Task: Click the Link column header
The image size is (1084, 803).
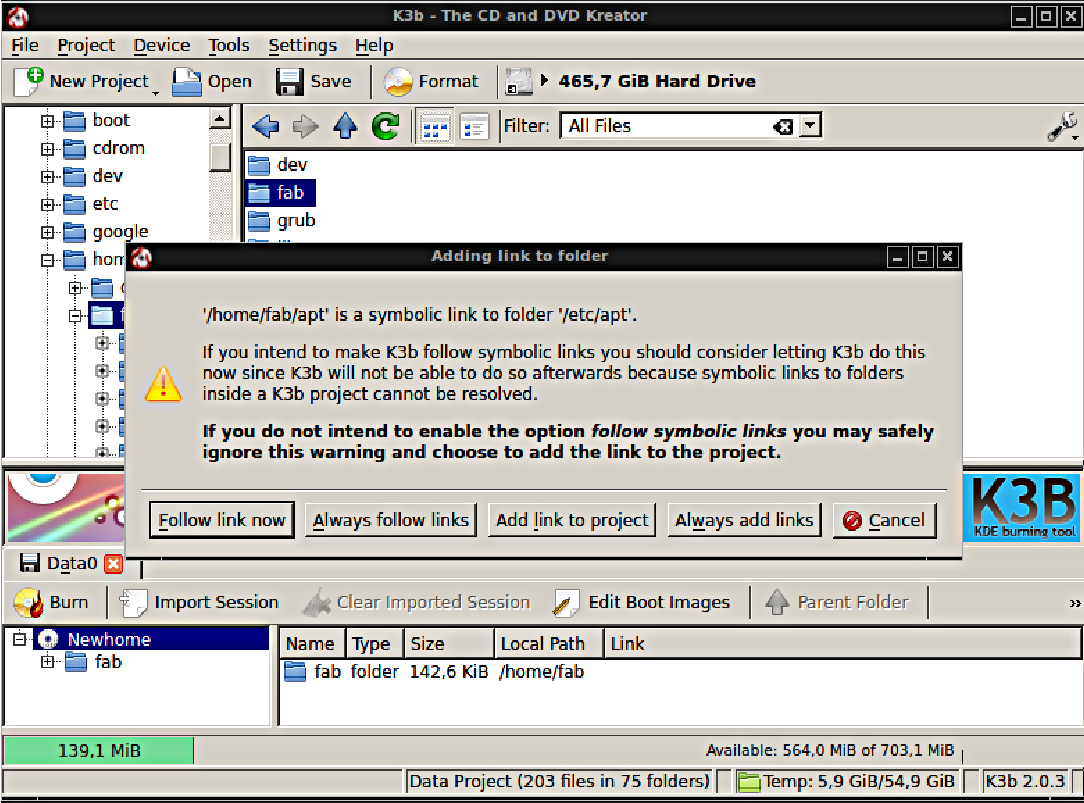Action: click(843, 644)
